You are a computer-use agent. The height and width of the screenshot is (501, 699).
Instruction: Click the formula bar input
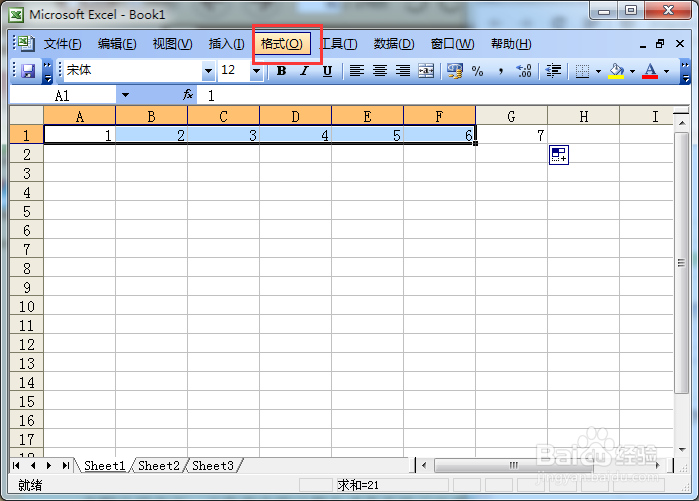[x=443, y=95]
